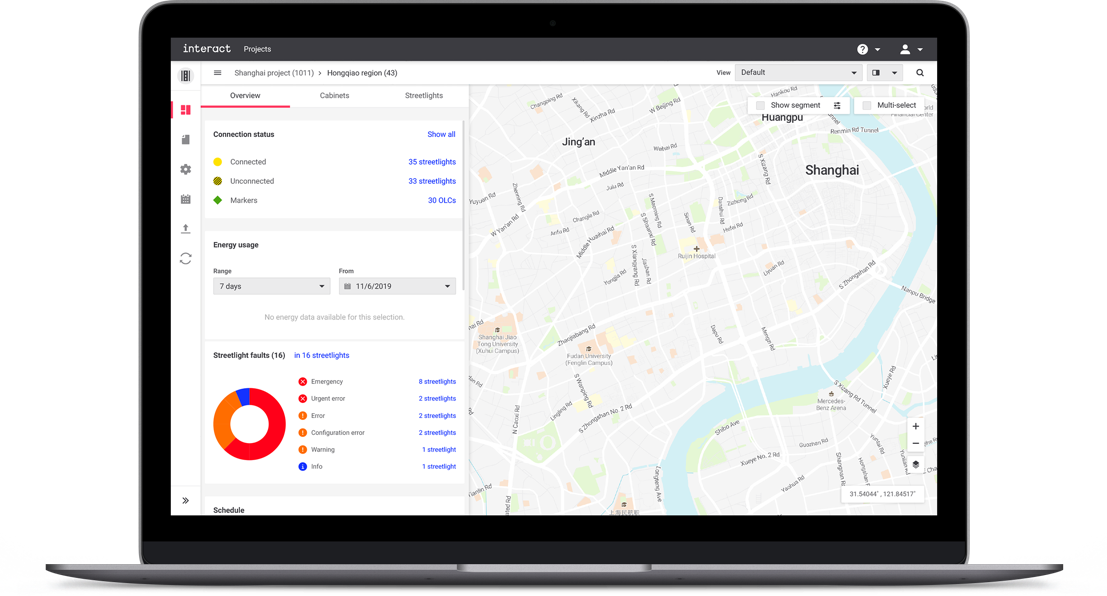The height and width of the screenshot is (596, 1107).
Task: Switch to the Streetlights tab
Action: (x=424, y=95)
